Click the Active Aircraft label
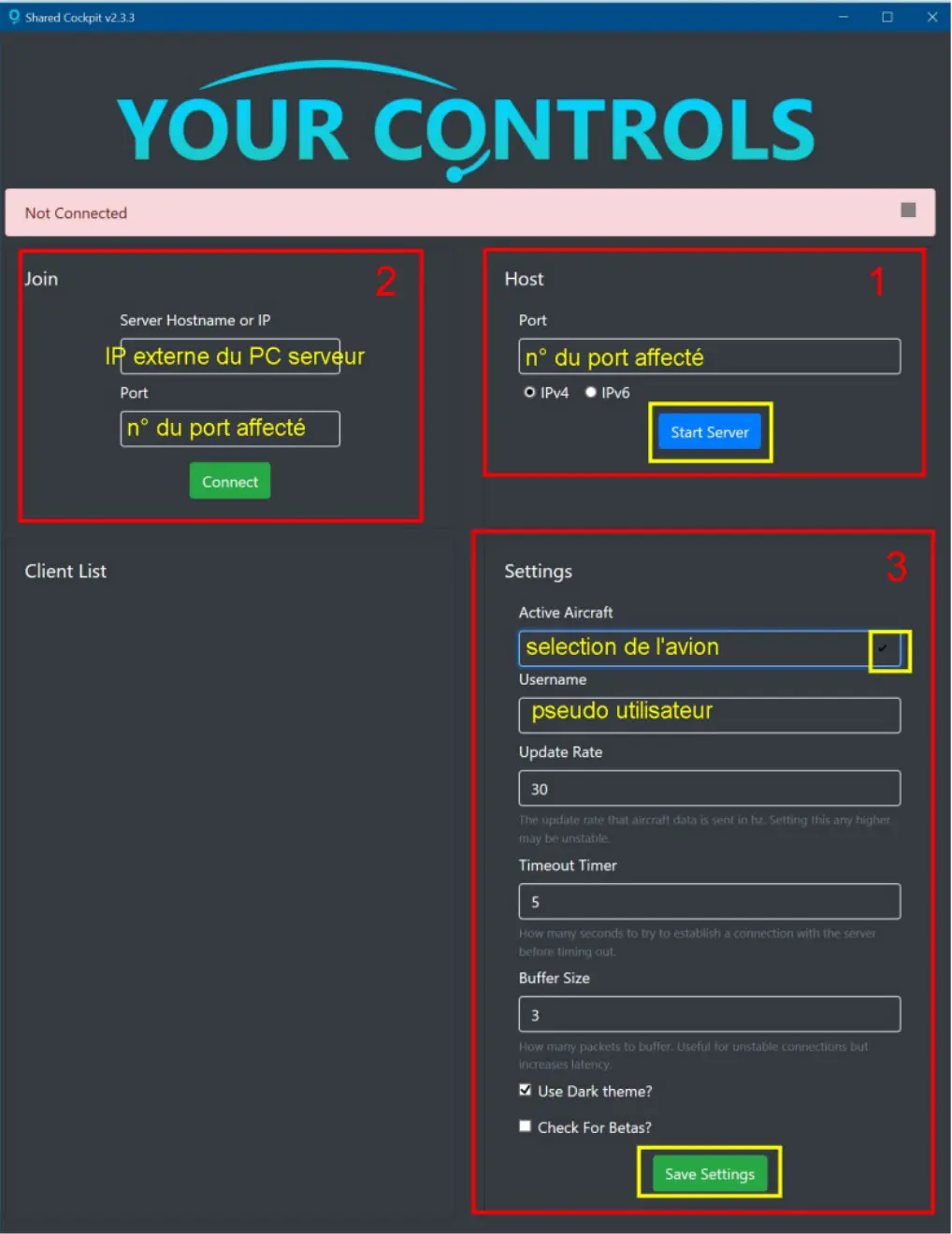This screenshot has height=1234, width=952. tap(566, 612)
